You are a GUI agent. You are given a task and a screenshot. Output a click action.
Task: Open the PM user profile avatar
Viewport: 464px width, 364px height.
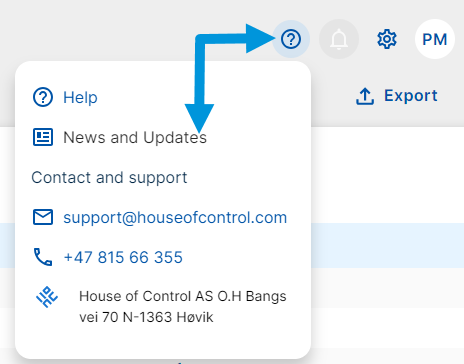[435, 39]
